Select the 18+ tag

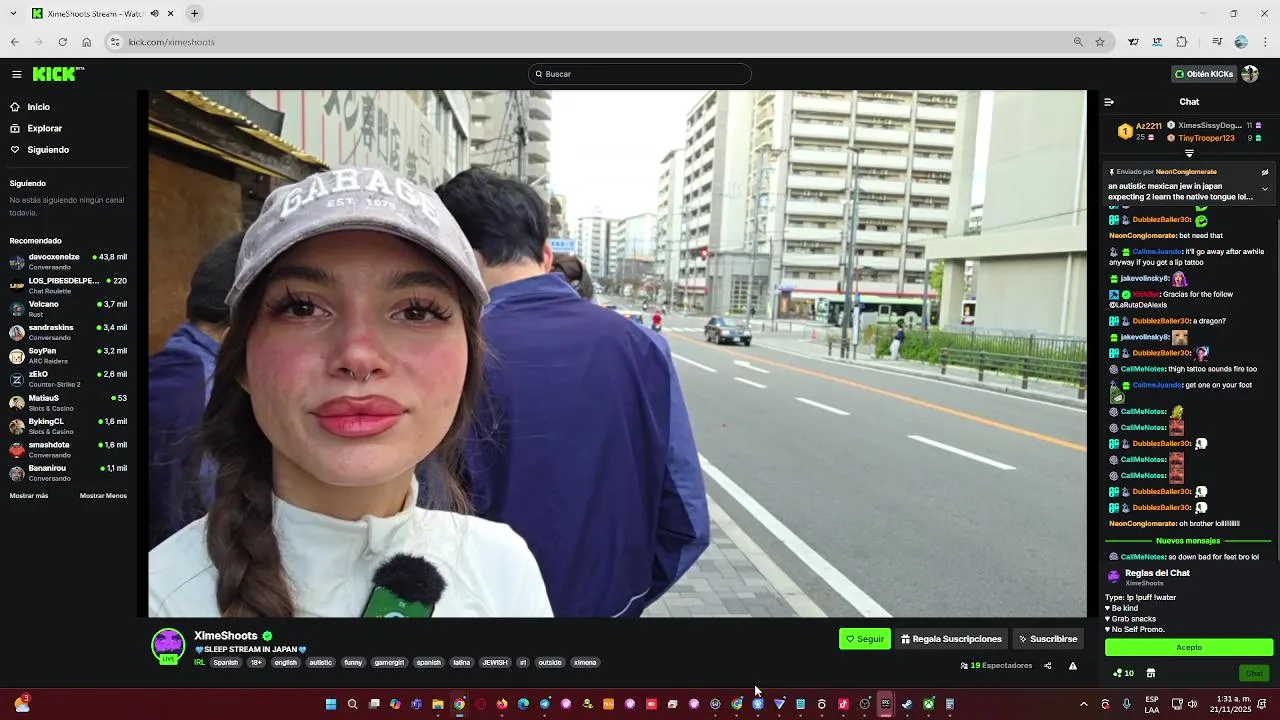(257, 662)
